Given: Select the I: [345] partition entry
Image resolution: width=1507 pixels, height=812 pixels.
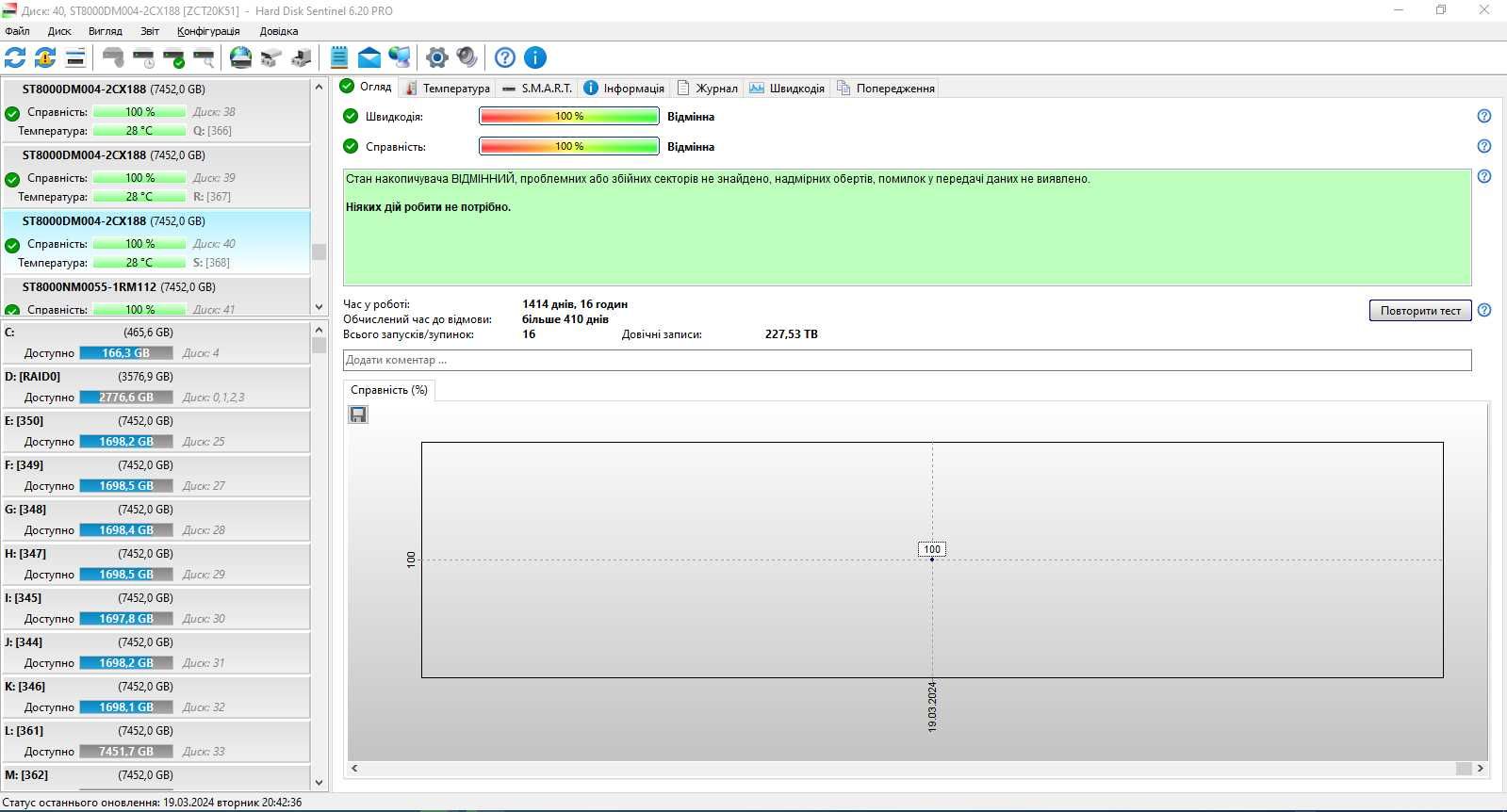Looking at the screenshot, I should click(156, 609).
